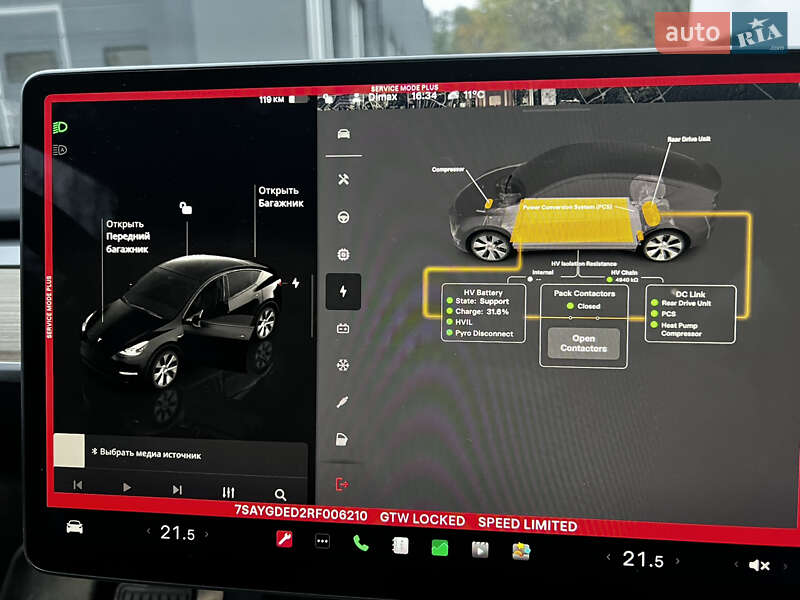Open the Pack Contactors Closed state indicator
The width and height of the screenshot is (800, 600).
point(586,306)
